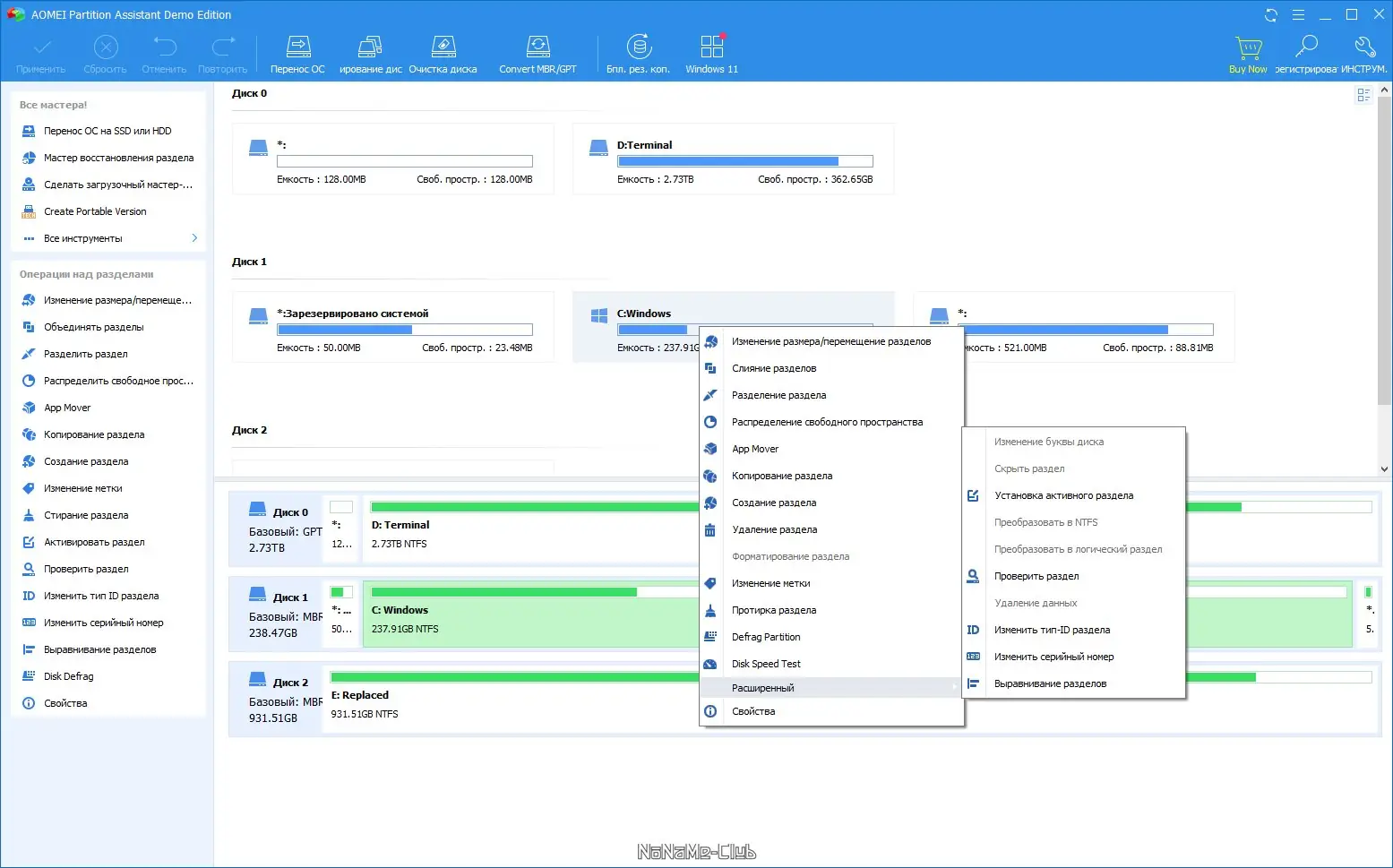Open the title bar hamburger menu
This screenshot has width=1393, height=868.
pyautogui.click(x=1298, y=14)
